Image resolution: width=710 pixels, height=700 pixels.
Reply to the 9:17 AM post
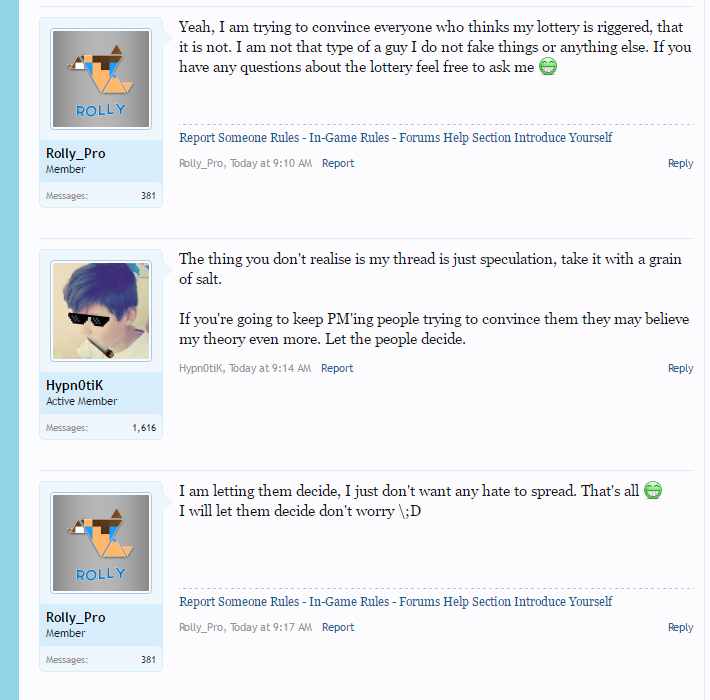(x=680, y=627)
